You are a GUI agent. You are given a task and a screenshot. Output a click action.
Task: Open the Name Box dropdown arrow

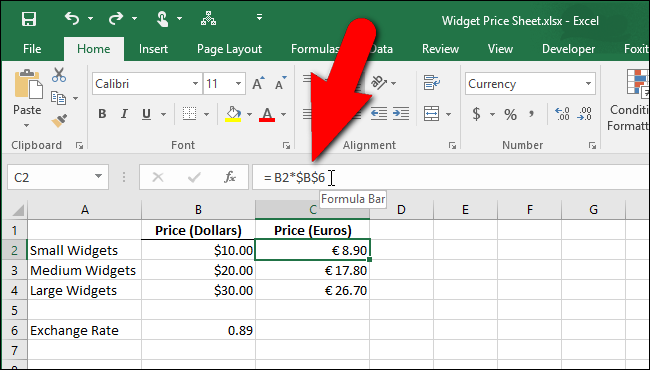pyautogui.click(x=98, y=177)
